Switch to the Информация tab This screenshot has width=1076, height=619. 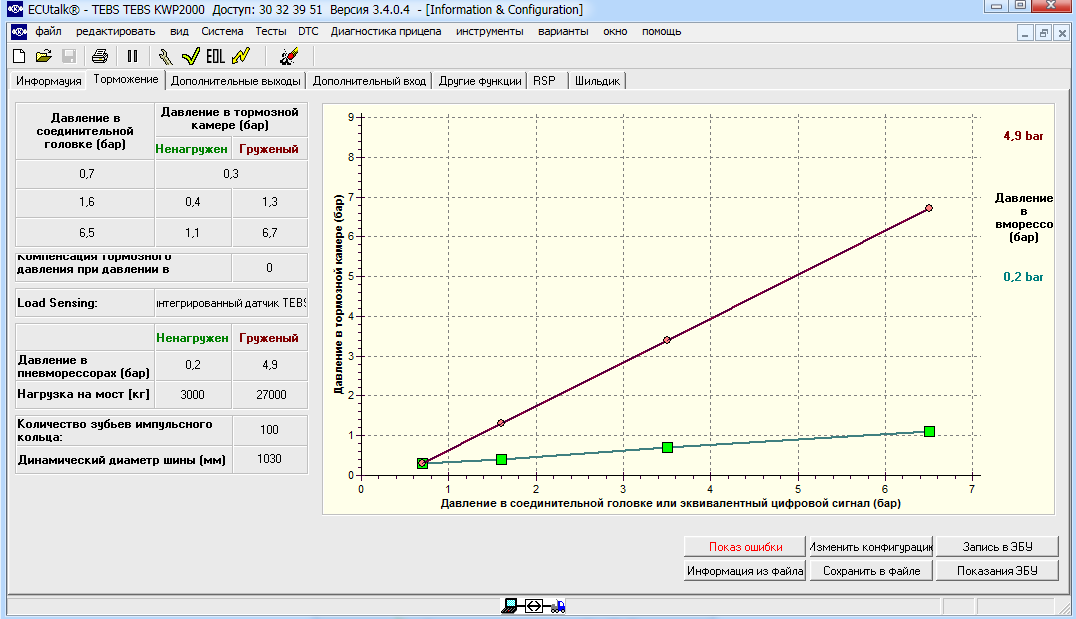point(48,81)
